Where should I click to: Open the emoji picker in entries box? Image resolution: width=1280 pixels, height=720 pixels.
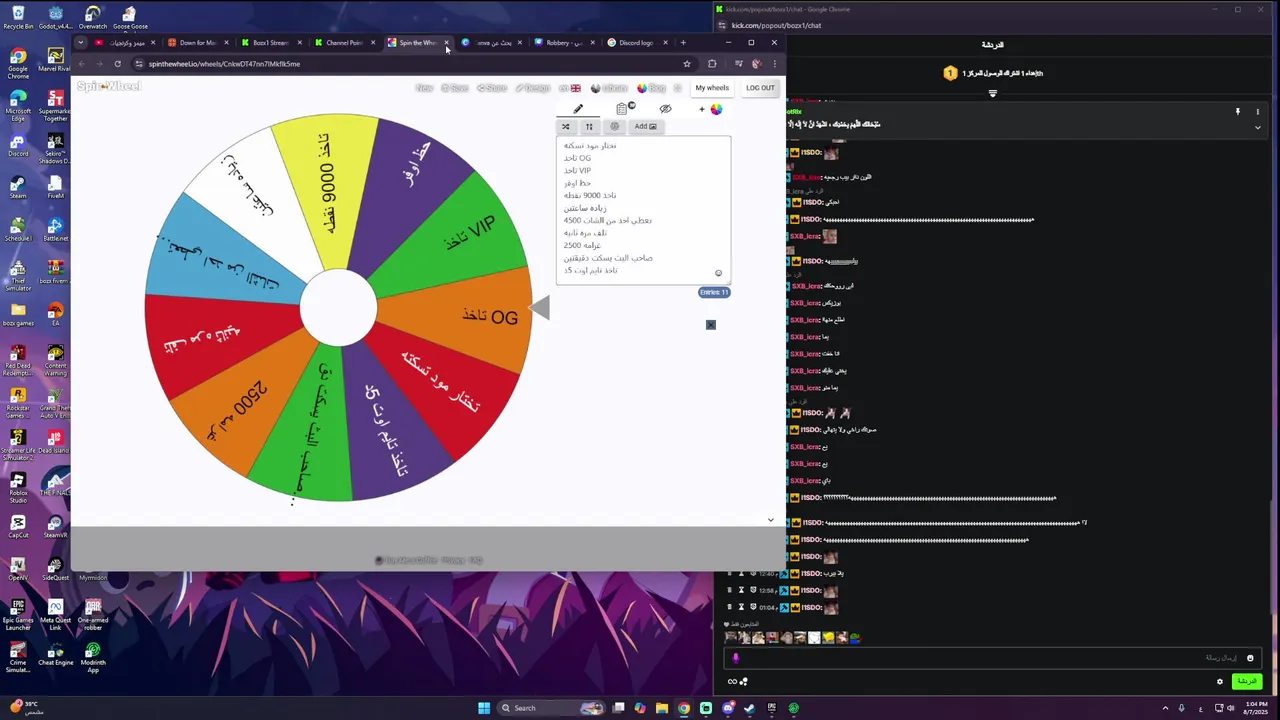click(x=718, y=273)
